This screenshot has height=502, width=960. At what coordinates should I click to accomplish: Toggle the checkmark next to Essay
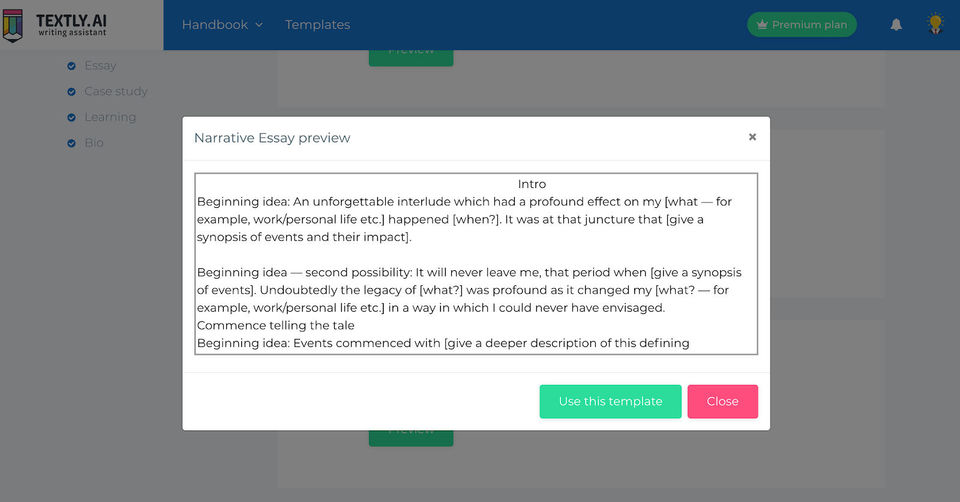71,66
